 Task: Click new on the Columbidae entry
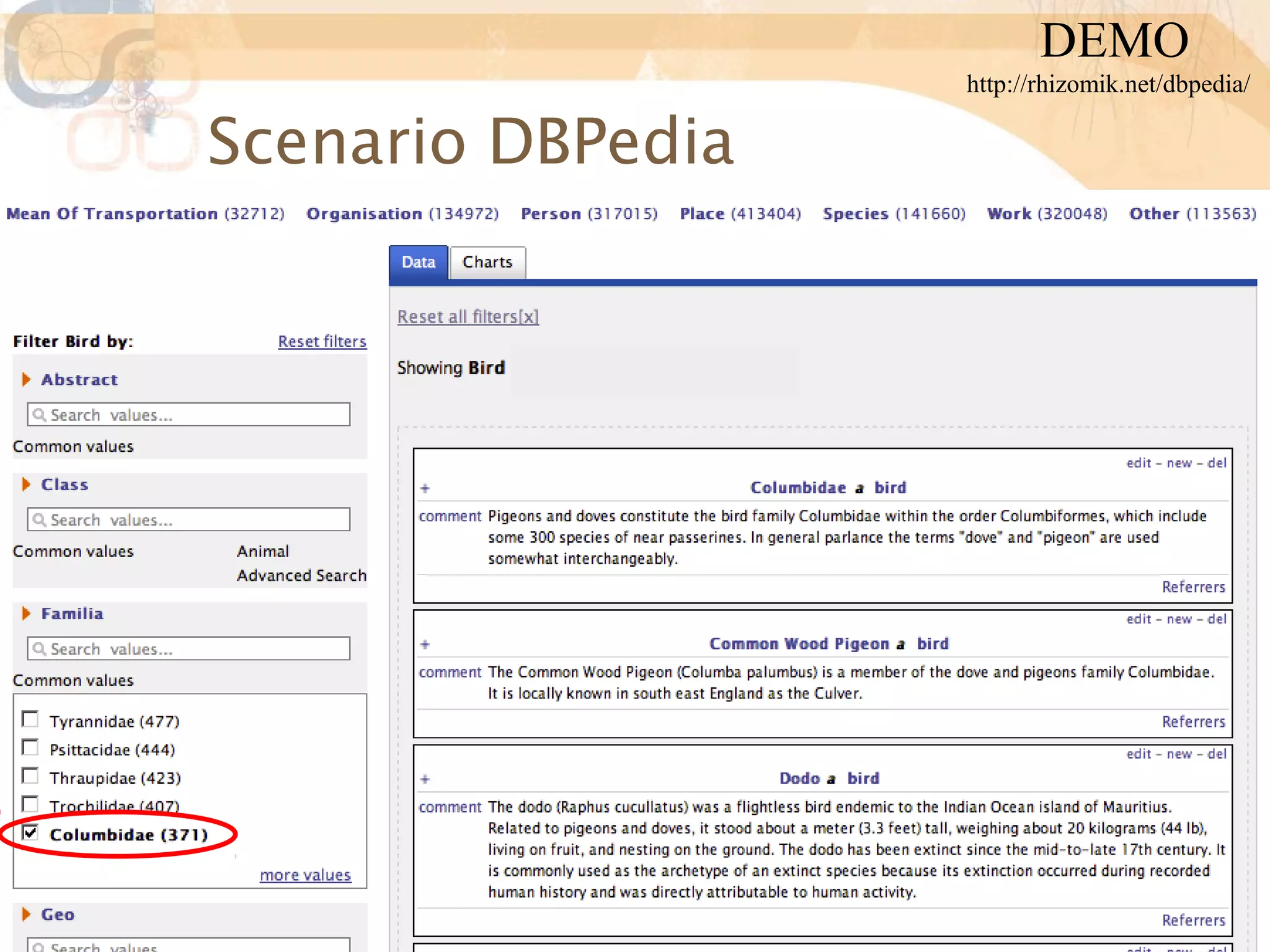pyautogui.click(x=1179, y=463)
